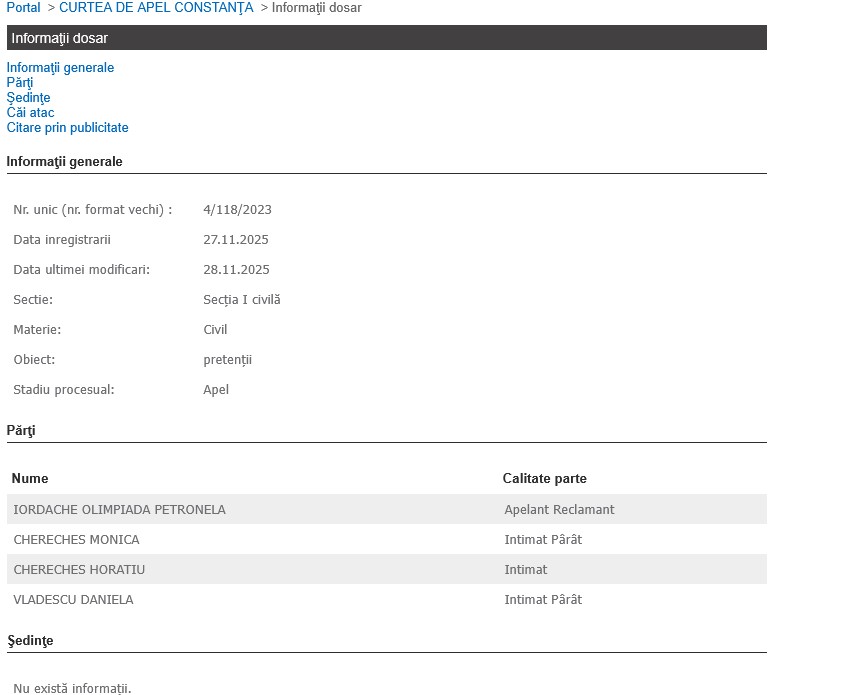The image size is (843, 695).
Task: Click the Nume column header
Action: [30, 479]
